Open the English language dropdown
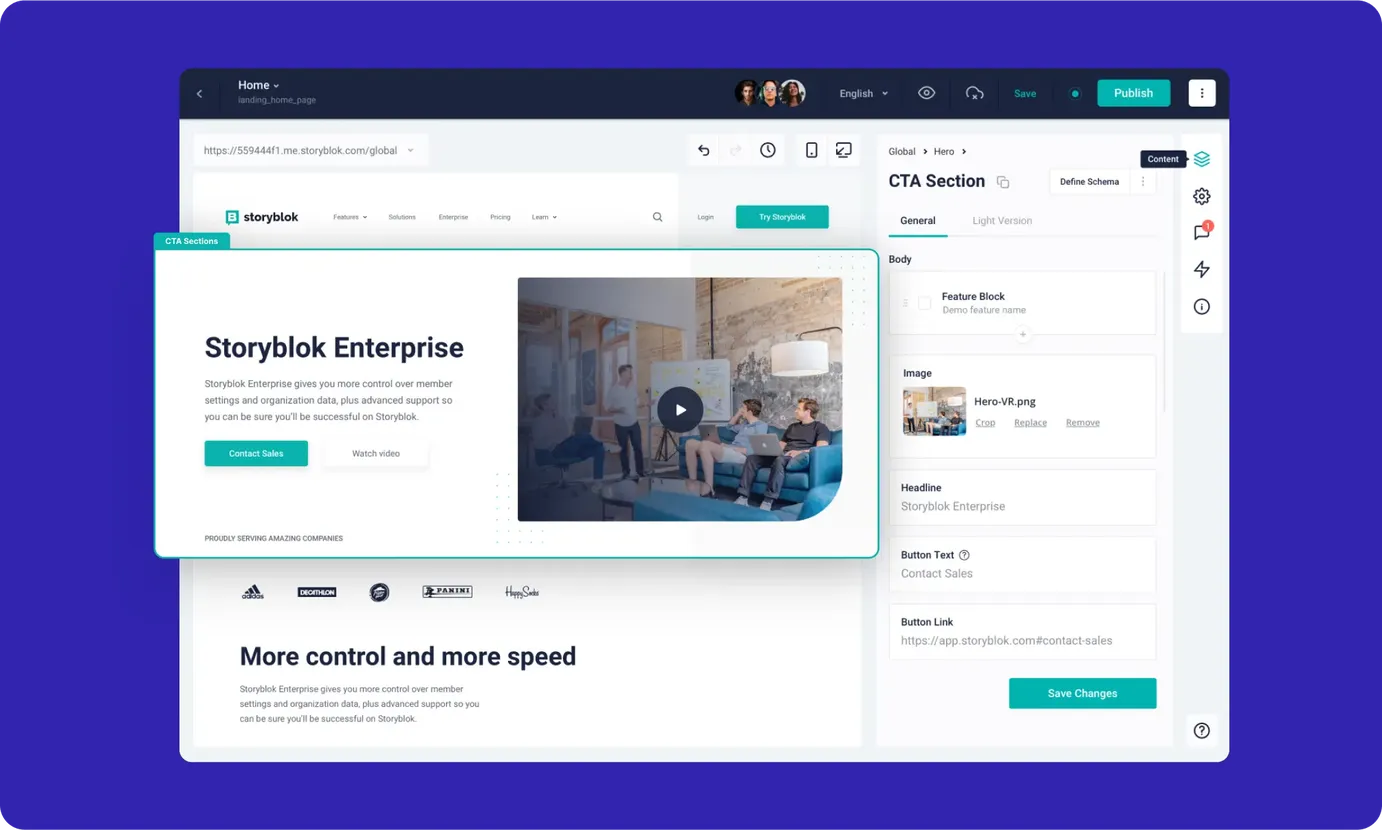The height and width of the screenshot is (830, 1382). pyautogui.click(x=864, y=93)
